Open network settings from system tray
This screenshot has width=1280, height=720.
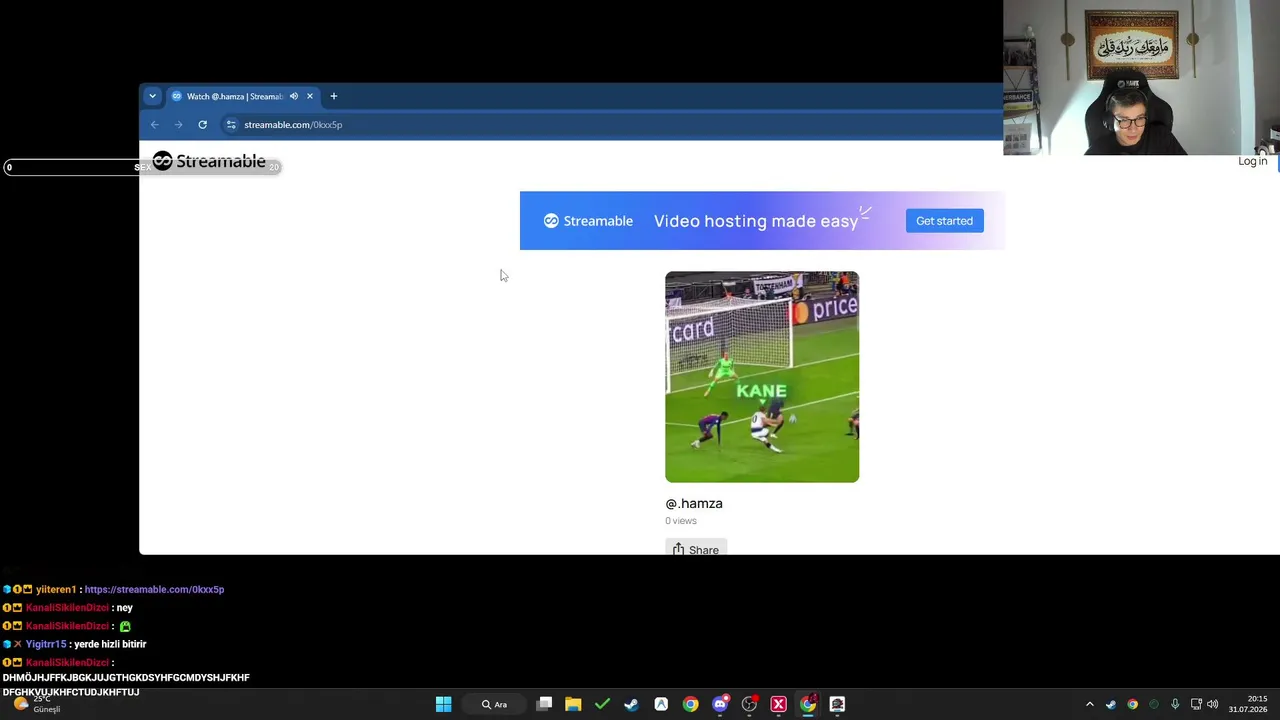[1196, 704]
